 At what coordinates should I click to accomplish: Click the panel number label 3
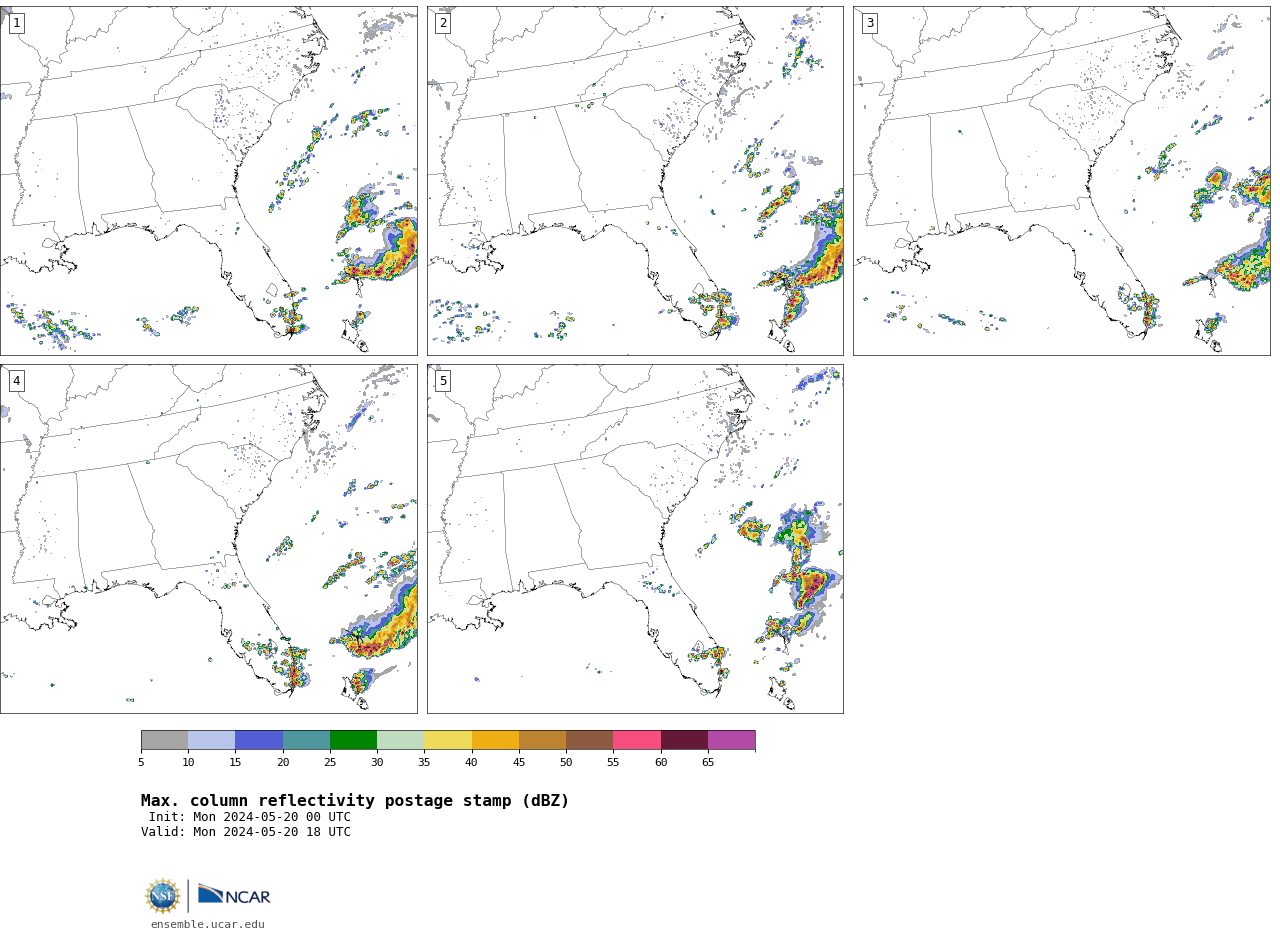pos(870,23)
